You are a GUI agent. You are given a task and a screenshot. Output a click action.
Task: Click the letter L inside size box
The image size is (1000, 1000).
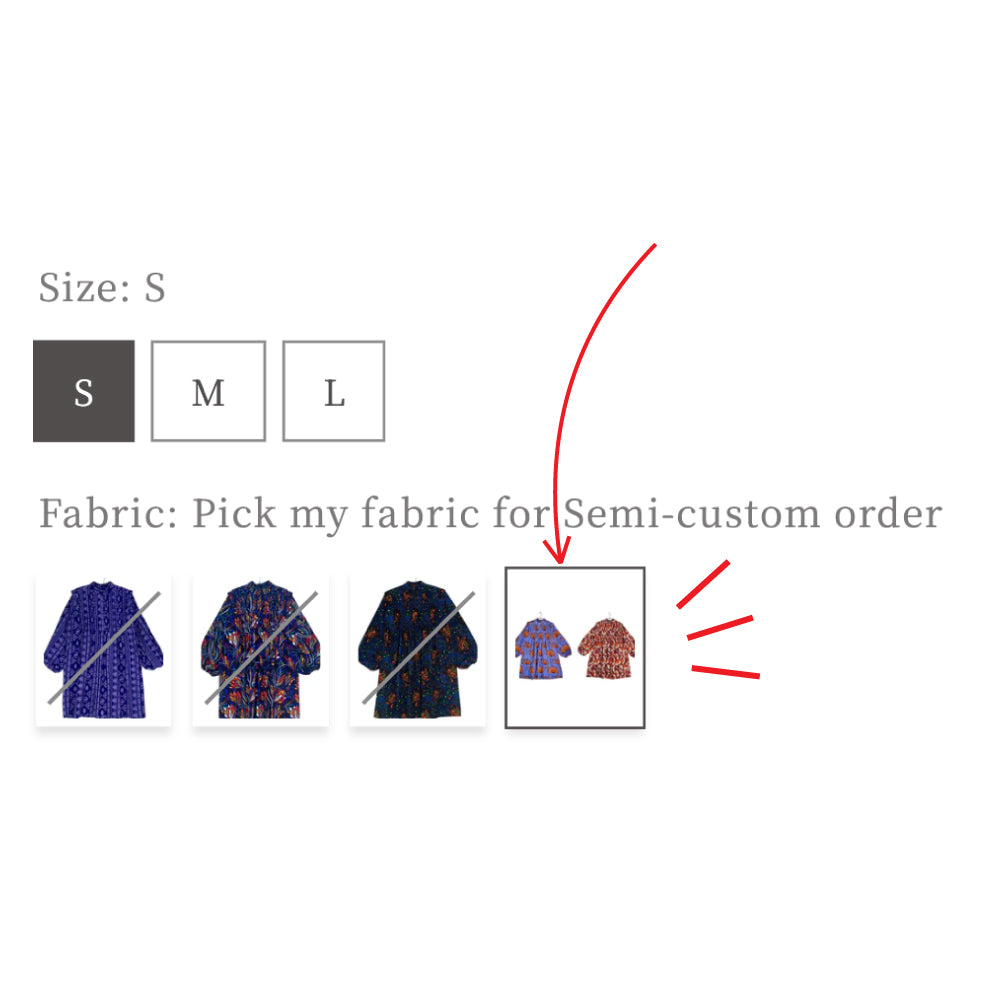coord(334,394)
